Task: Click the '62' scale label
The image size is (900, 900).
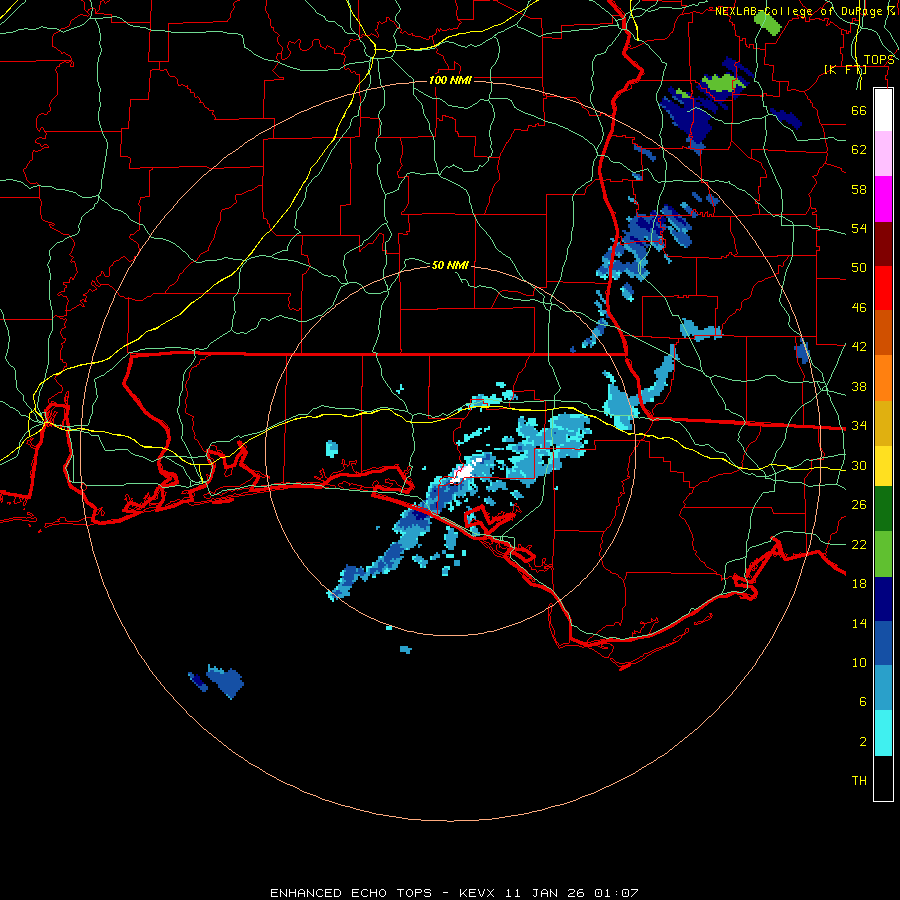Action: coord(859,150)
